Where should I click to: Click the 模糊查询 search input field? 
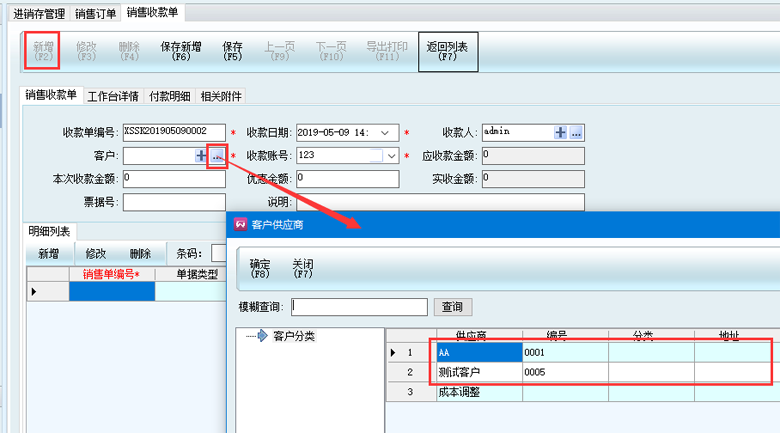[x=359, y=307]
